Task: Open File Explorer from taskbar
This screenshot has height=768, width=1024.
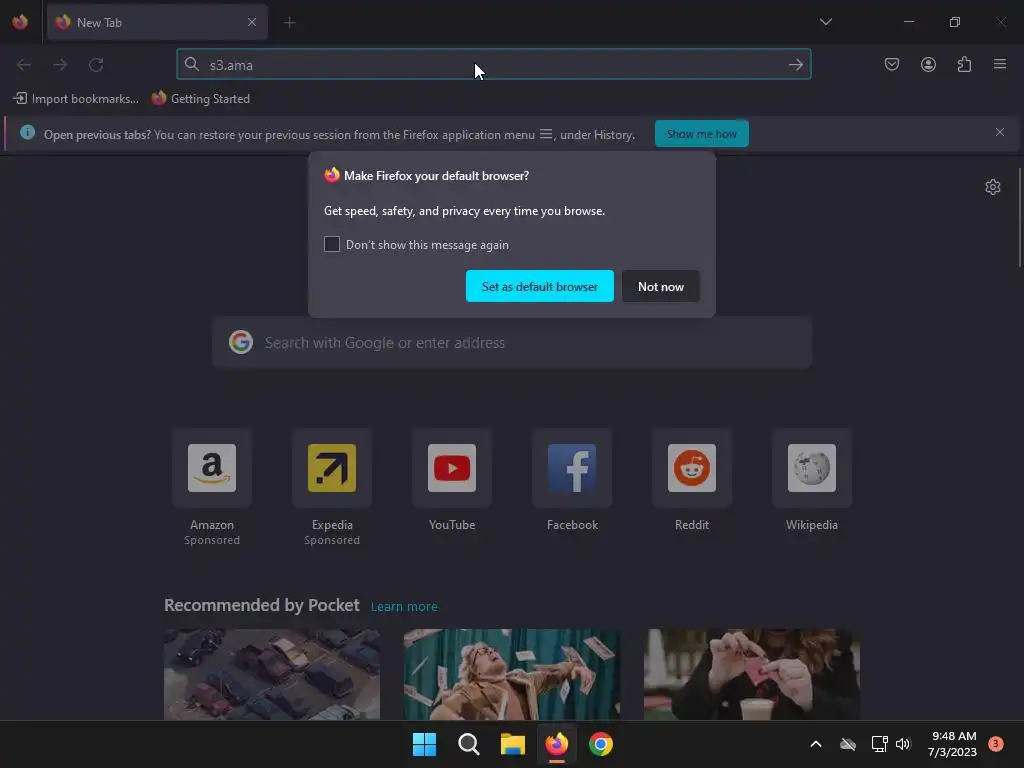Action: point(513,744)
